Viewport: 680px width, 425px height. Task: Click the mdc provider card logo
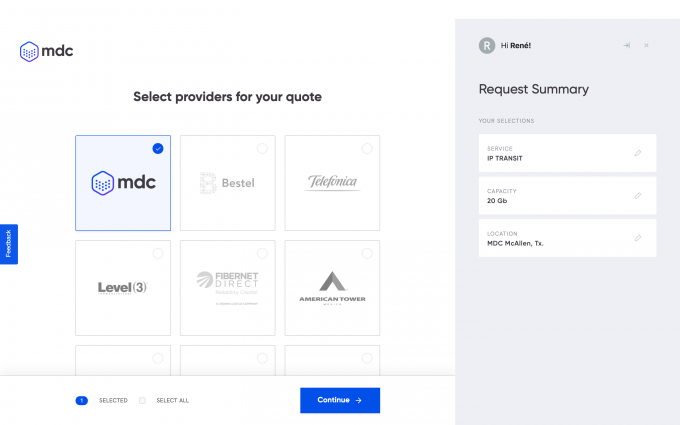[x=124, y=183]
